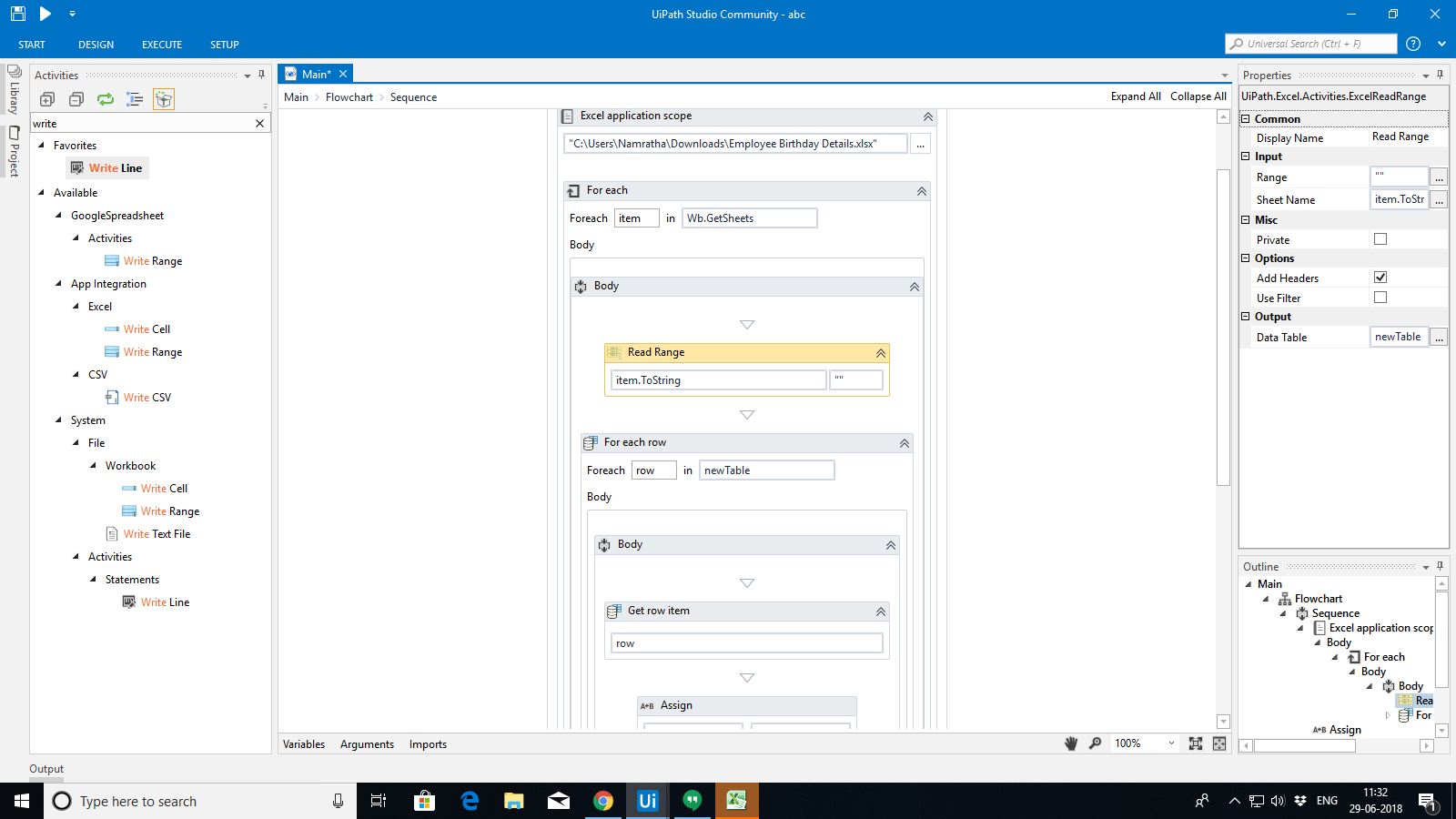Open the SETUP ribbon tab
The image size is (1456, 819).
(x=225, y=45)
